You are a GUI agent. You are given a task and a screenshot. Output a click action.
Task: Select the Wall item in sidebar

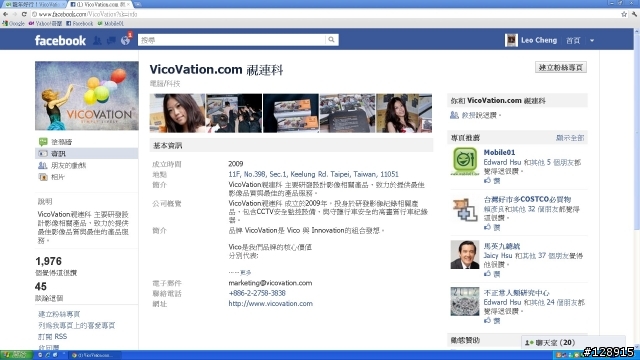pos(62,142)
